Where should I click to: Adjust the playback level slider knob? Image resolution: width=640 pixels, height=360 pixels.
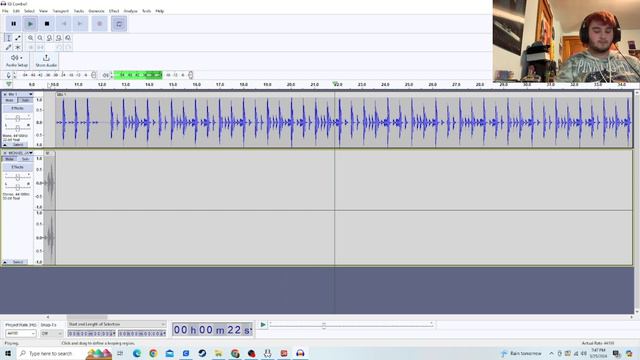point(191,75)
